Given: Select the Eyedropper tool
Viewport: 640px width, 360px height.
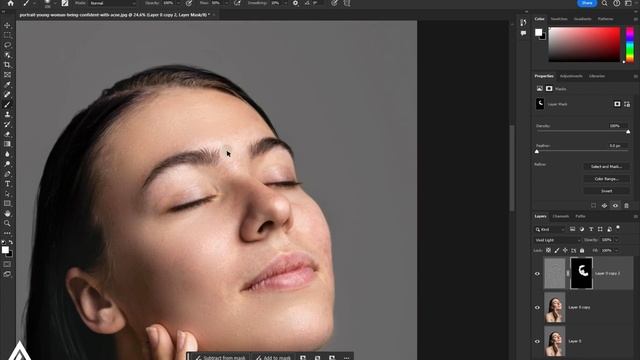Looking at the screenshot, I should 7,84.
